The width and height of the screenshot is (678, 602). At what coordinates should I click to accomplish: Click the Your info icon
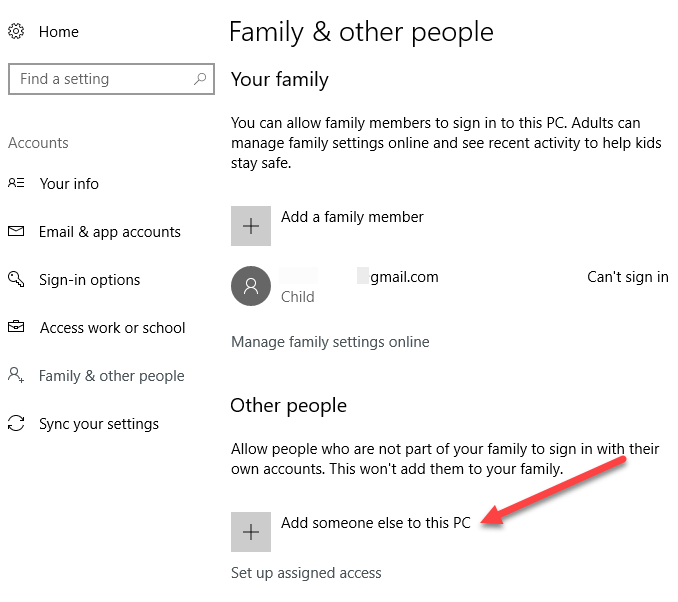16,183
